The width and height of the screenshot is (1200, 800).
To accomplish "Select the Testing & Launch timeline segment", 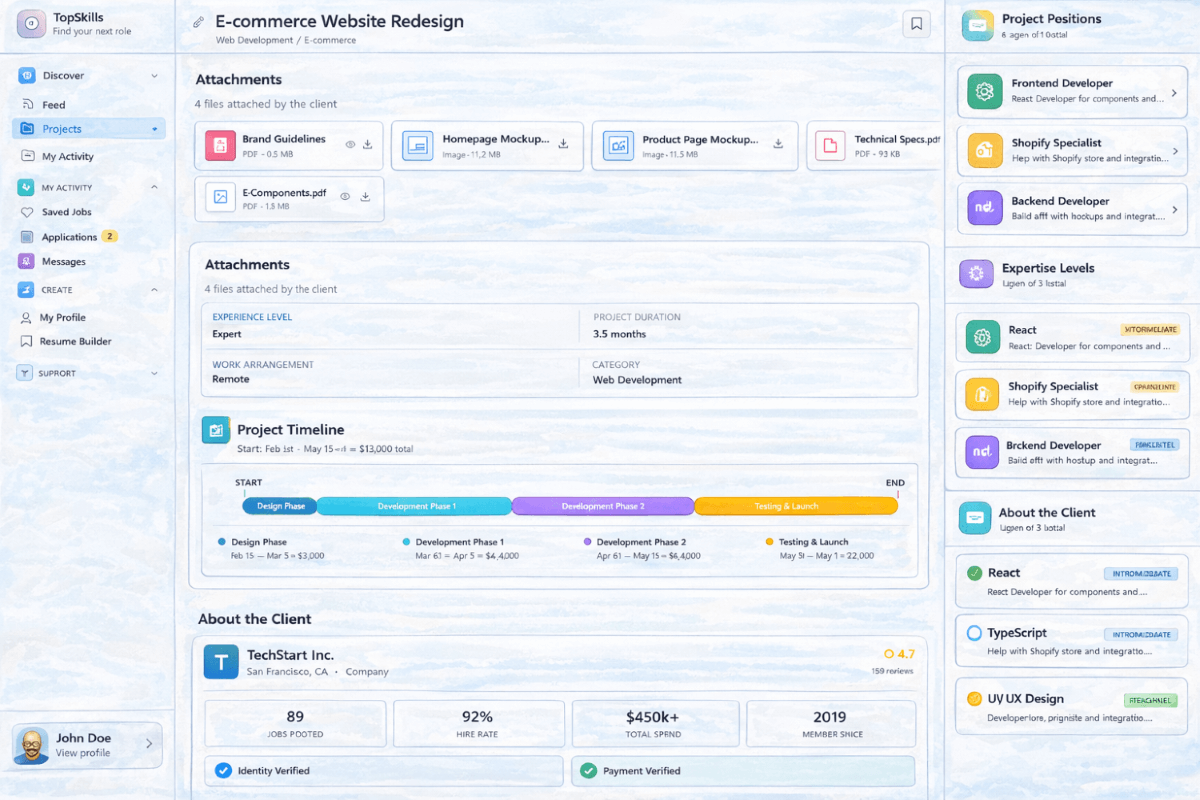I will tap(795, 505).
